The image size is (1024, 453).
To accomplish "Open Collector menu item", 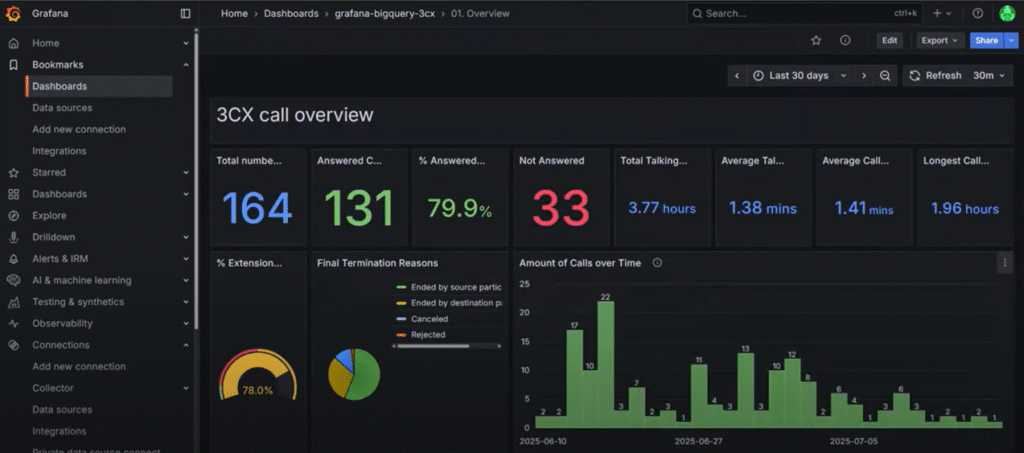I will [x=53, y=388].
